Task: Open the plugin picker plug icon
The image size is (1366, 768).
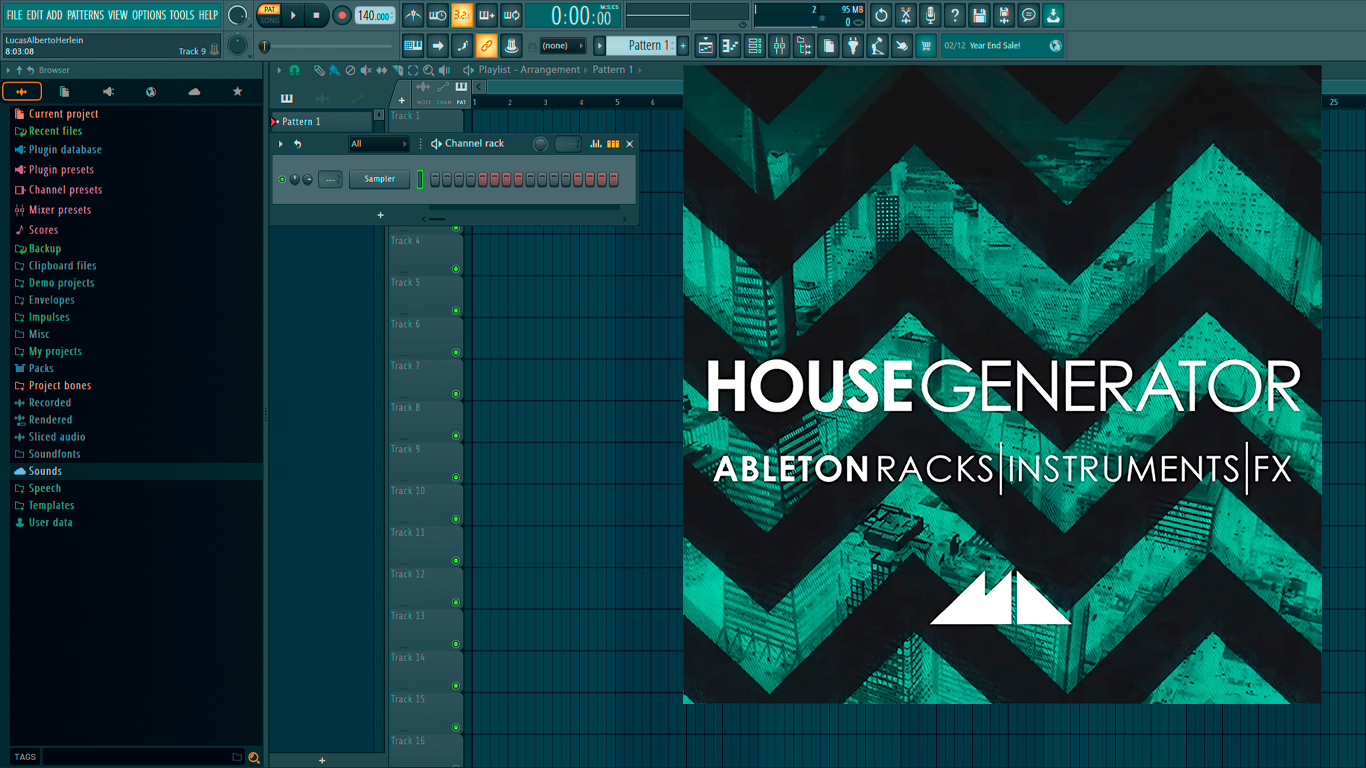Action: tap(853, 45)
